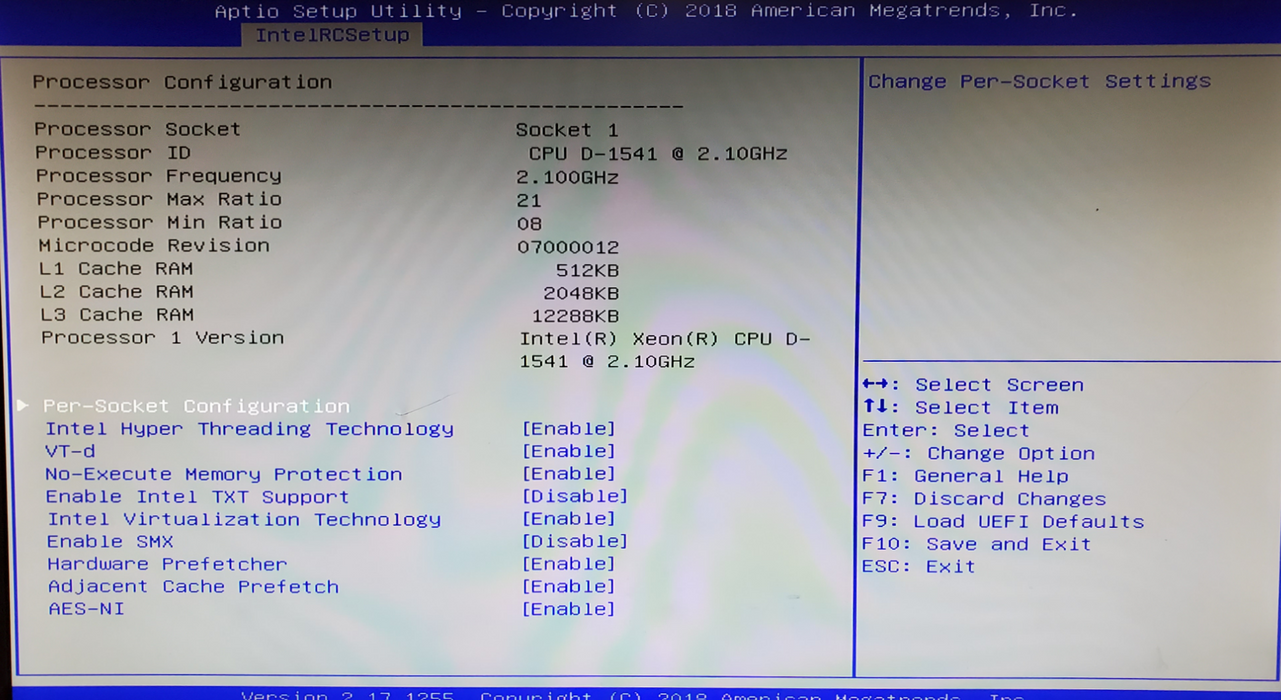
Task: Select Enable Intel TXT Support option
Action: pos(198,497)
